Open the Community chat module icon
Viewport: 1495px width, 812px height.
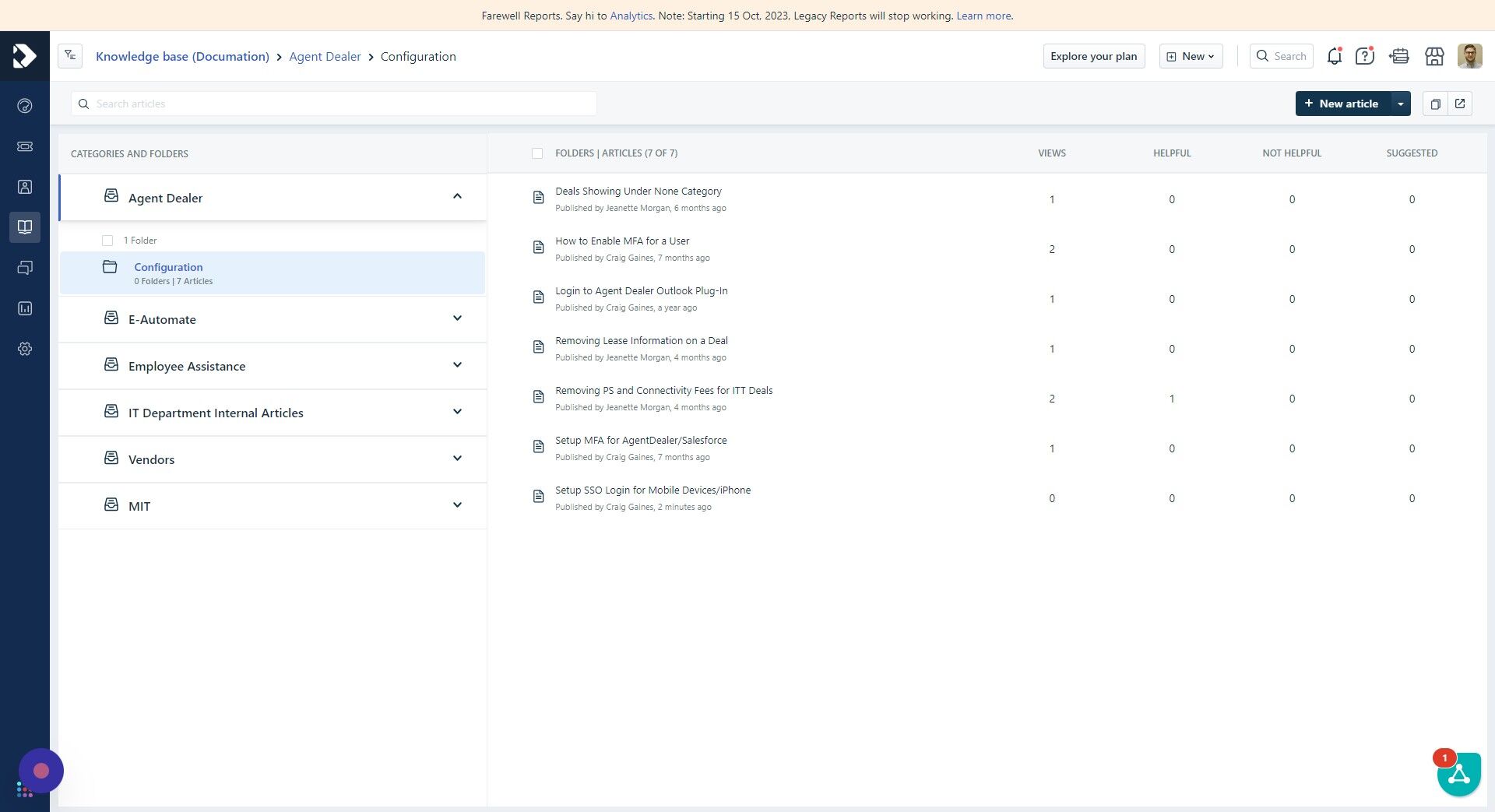tap(25, 268)
